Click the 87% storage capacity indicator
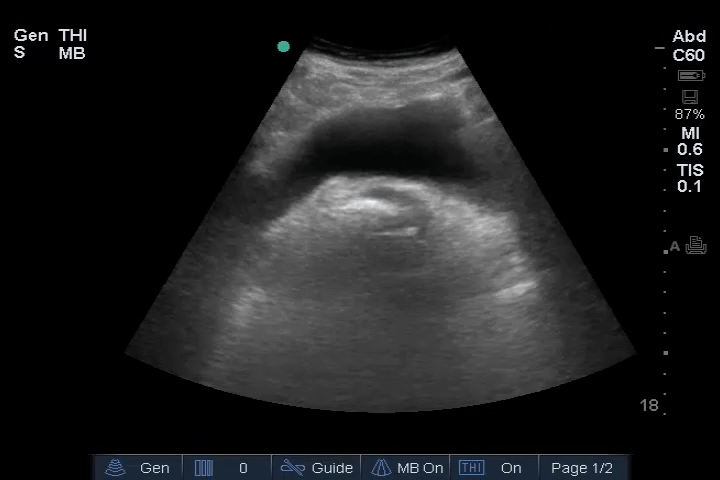Image resolution: width=720 pixels, height=480 pixels. 689,114
